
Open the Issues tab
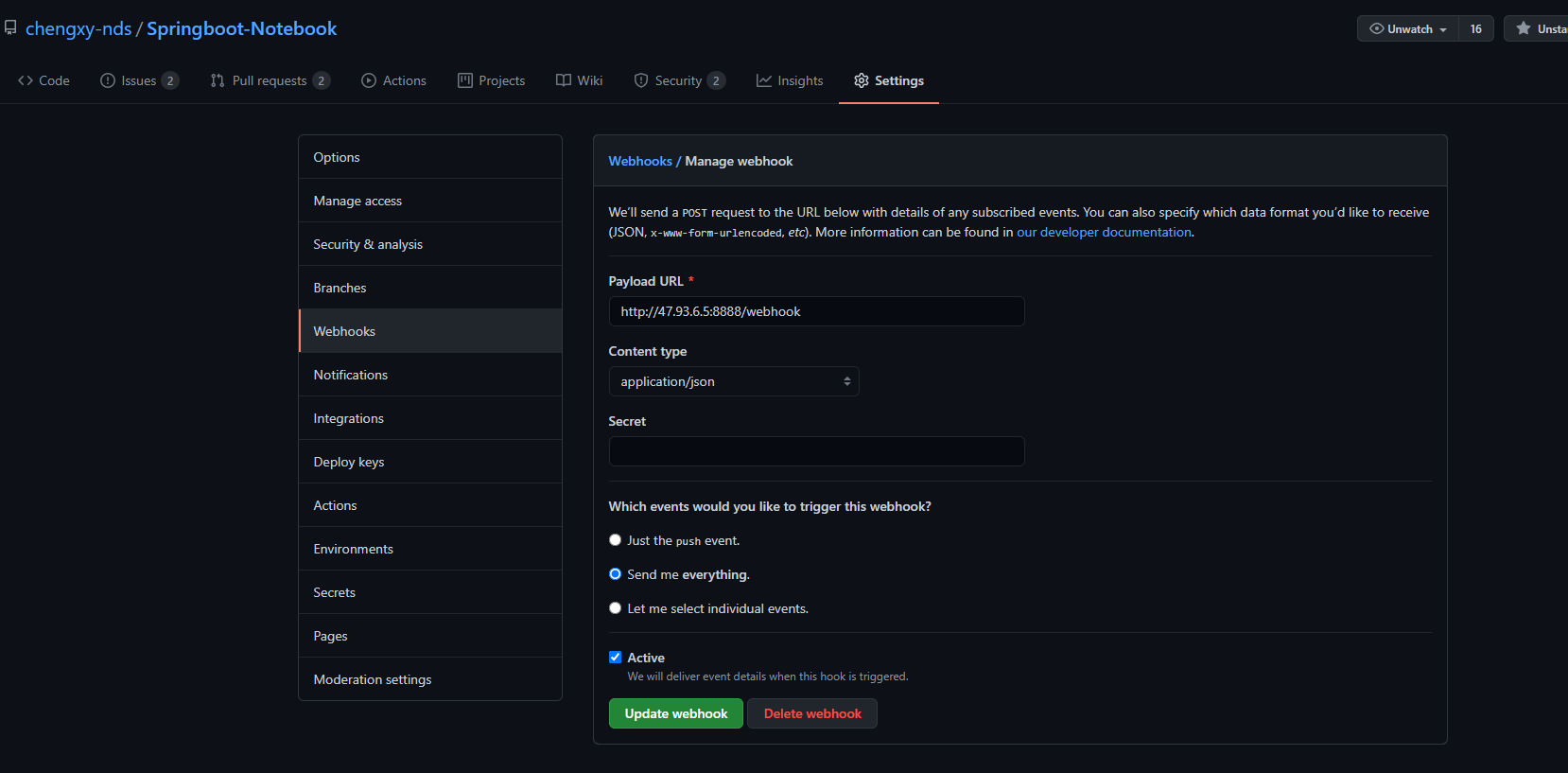(x=139, y=80)
